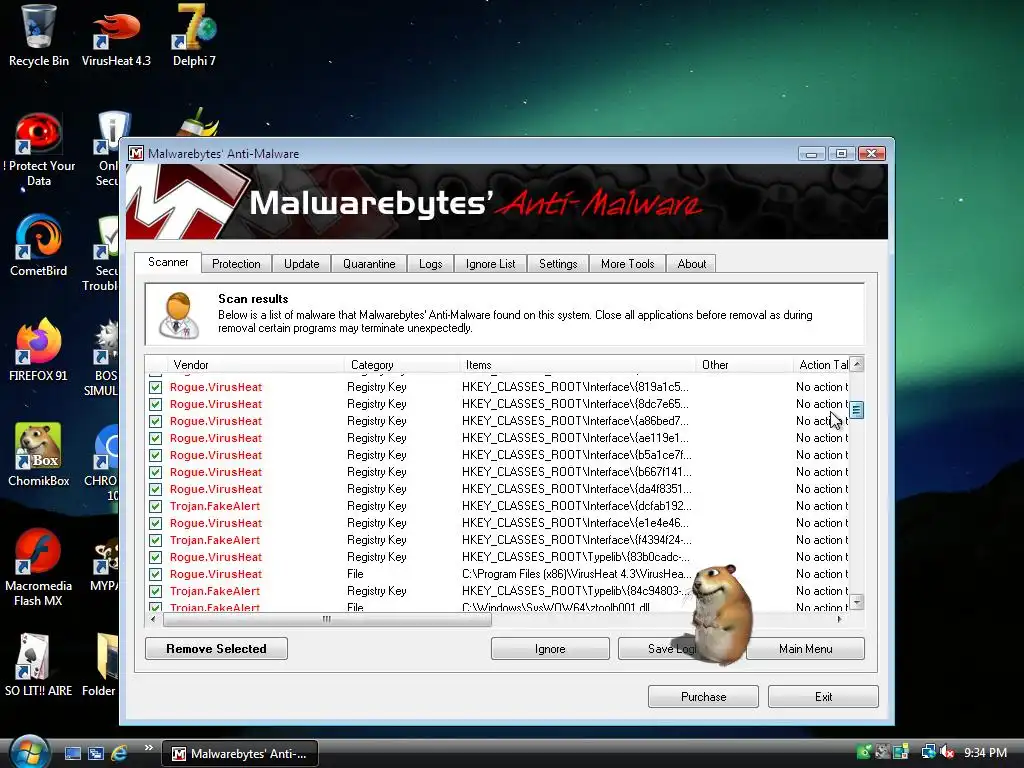Toggle the checkbox for the VirusHeat 4.3 file row
This screenshot has height=768, width=1024.
click(155, 574)
